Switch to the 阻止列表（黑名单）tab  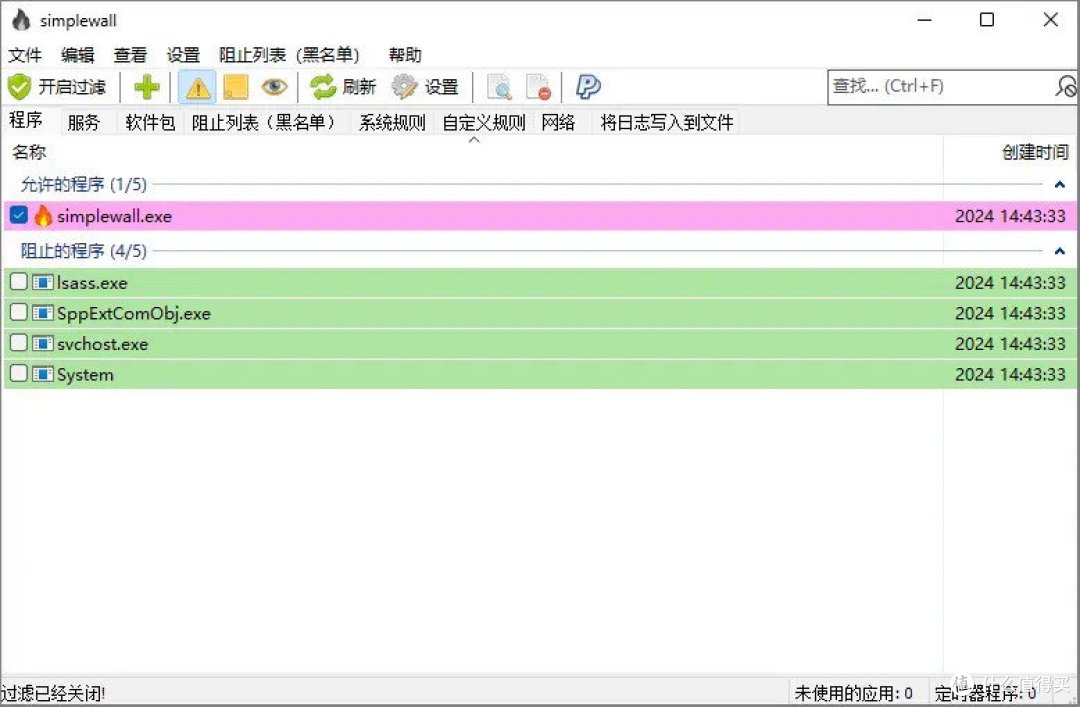tap(266, 123)
